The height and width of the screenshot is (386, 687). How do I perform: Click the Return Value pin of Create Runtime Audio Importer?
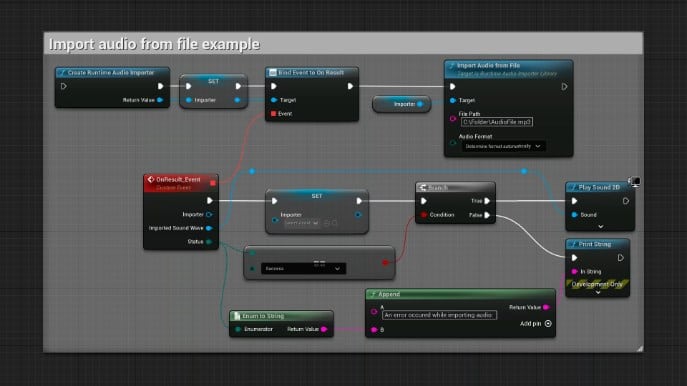pos(160,100)
